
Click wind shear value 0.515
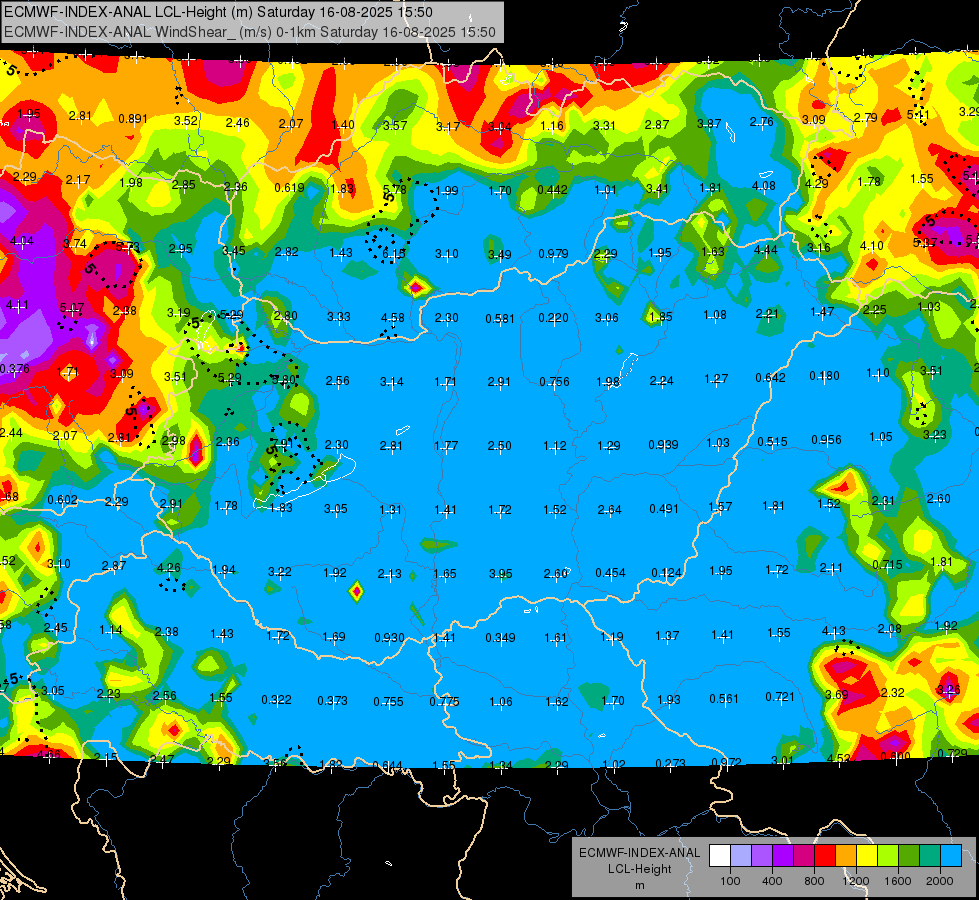pos(772,442)
